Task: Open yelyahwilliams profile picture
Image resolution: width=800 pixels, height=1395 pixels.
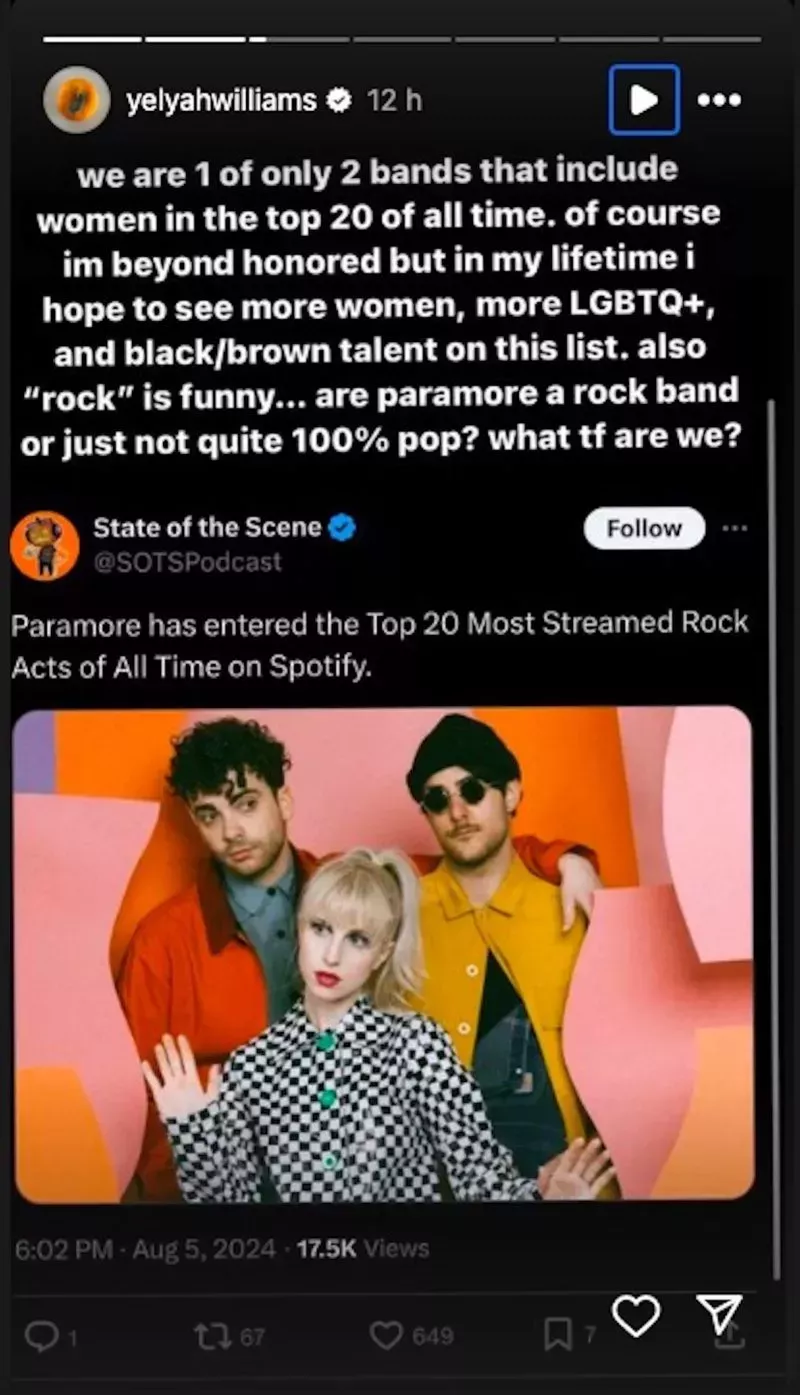Action: pyautogui.click(x=77, y=100)
